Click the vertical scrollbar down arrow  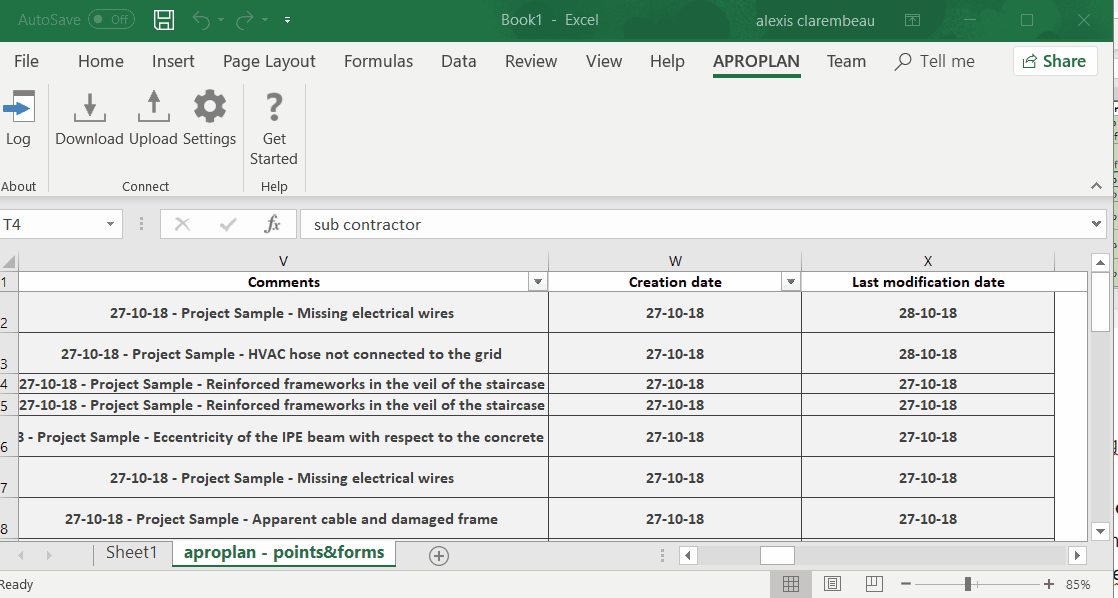tap(1100, 531)
